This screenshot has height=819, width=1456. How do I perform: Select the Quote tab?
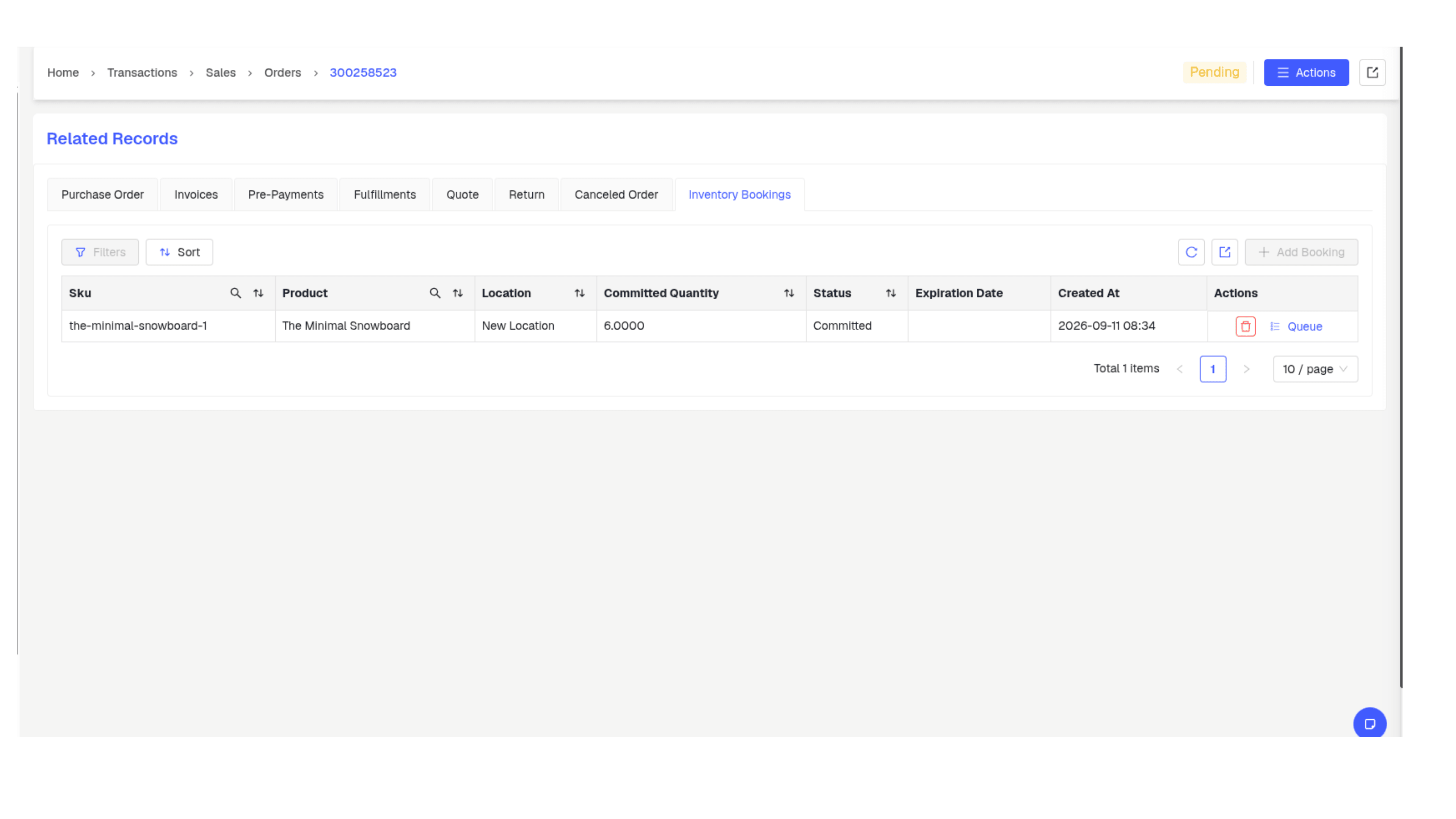pos(462,195)
